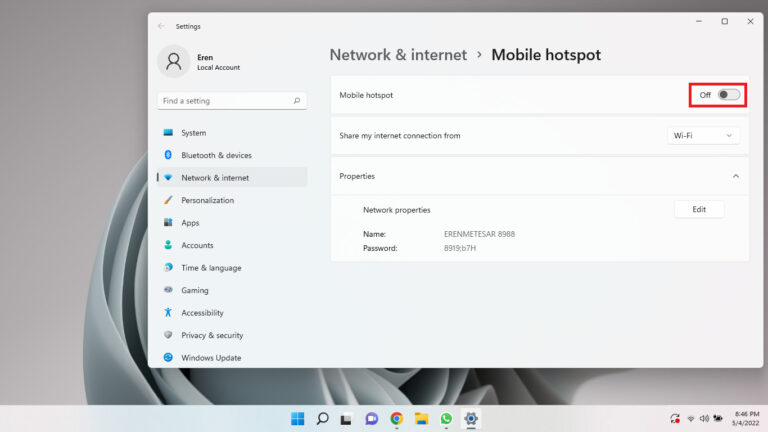768x432 pixels.
Task: Open the Gaming settings category
Action: pos(232,290)
